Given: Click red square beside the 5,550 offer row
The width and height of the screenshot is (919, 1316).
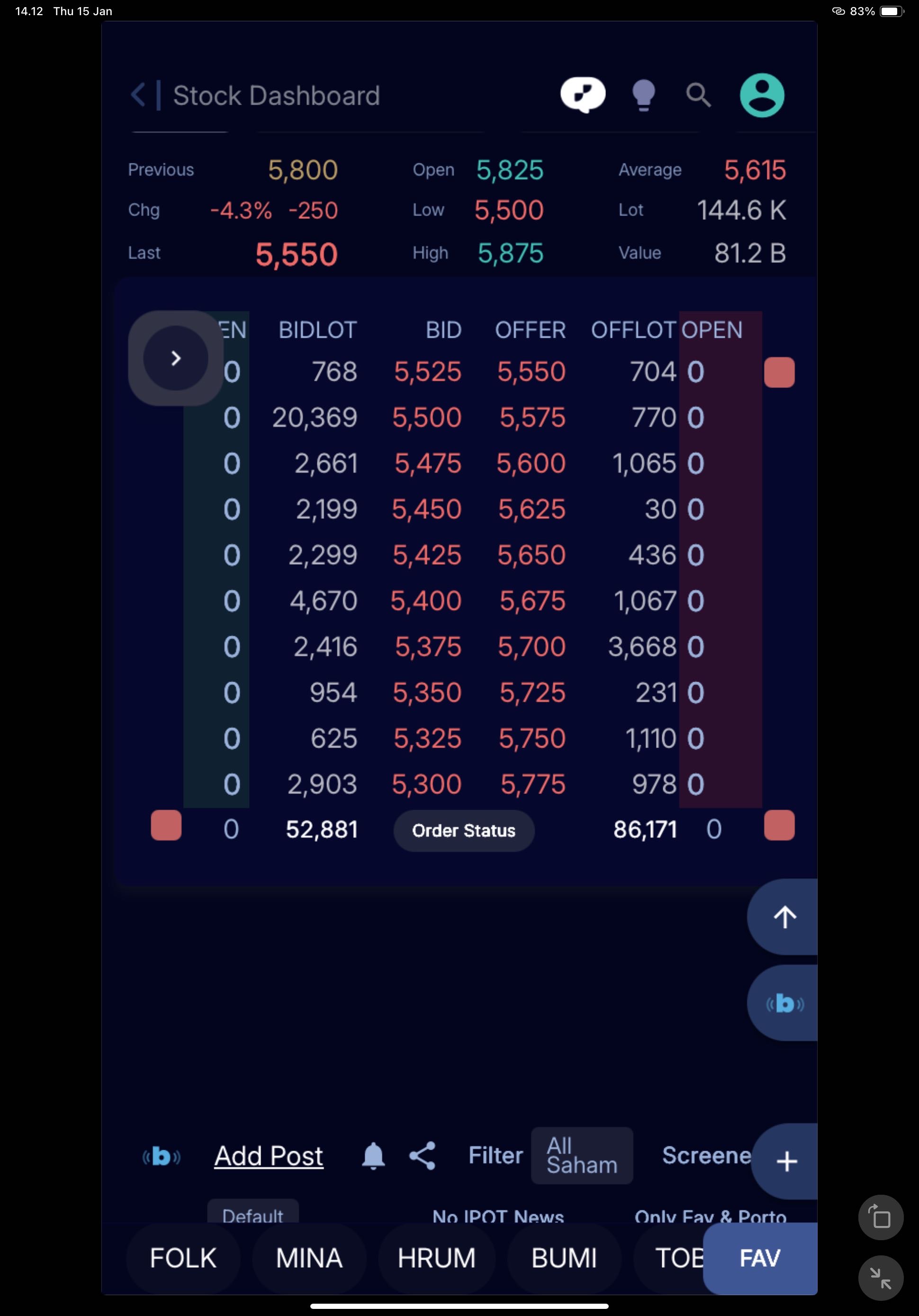Looking at the screenshot, I should (x=779, y=372).
